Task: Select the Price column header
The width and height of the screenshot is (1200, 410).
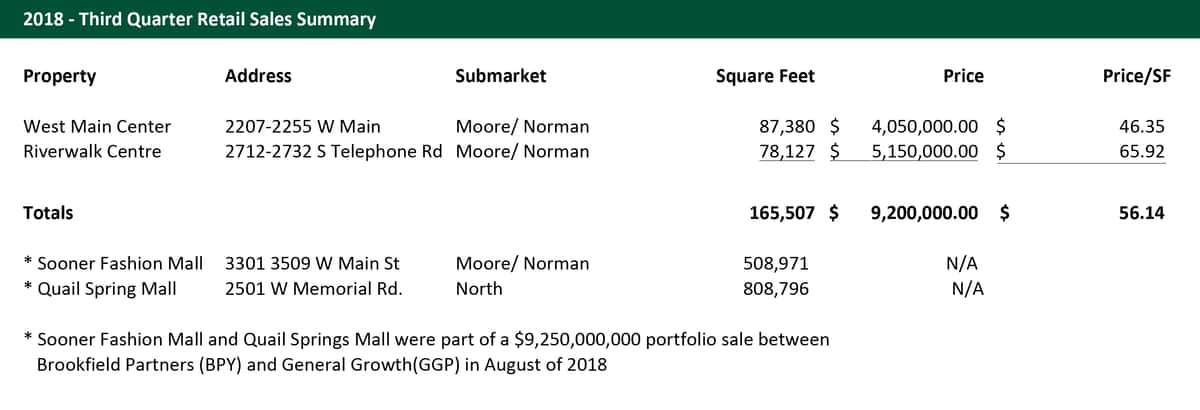Action: pos(963,76)
